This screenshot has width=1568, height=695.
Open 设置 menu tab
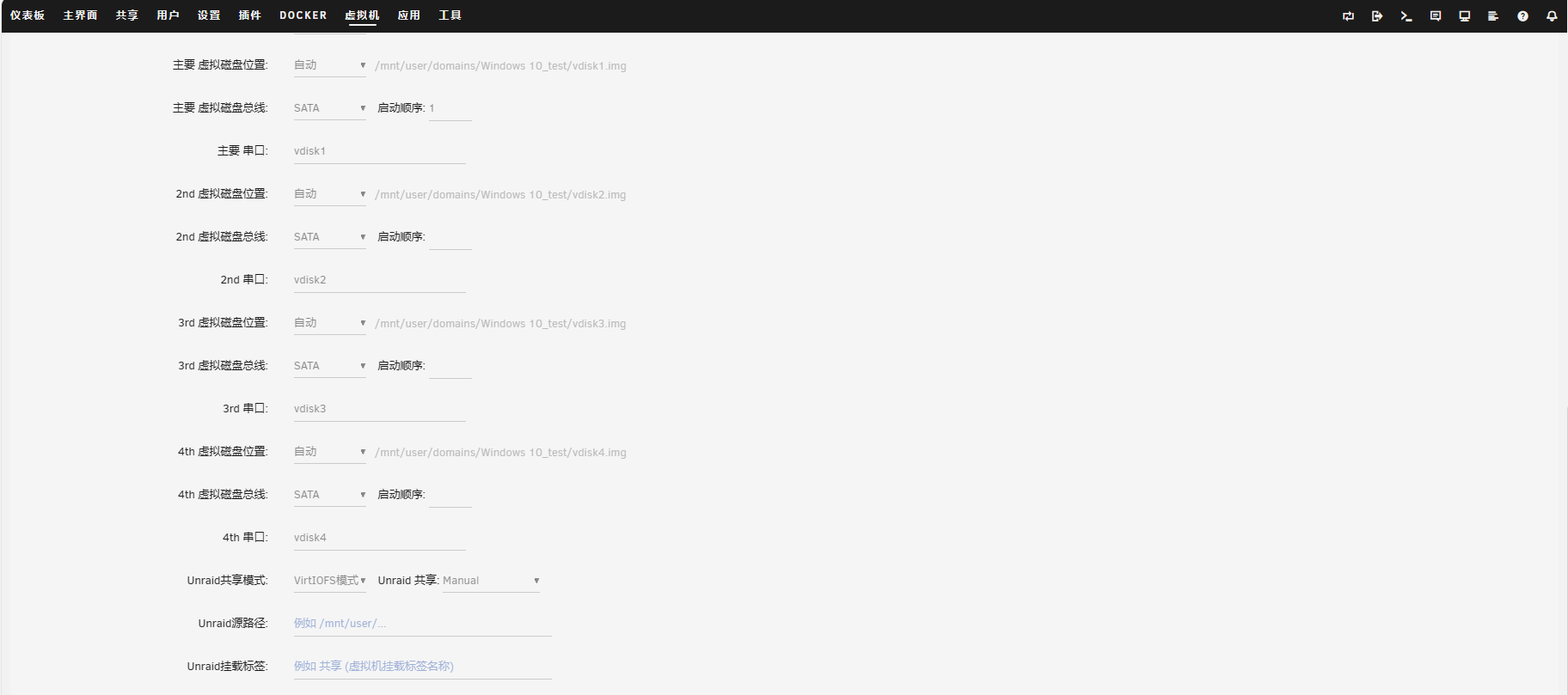coord(209,15)
